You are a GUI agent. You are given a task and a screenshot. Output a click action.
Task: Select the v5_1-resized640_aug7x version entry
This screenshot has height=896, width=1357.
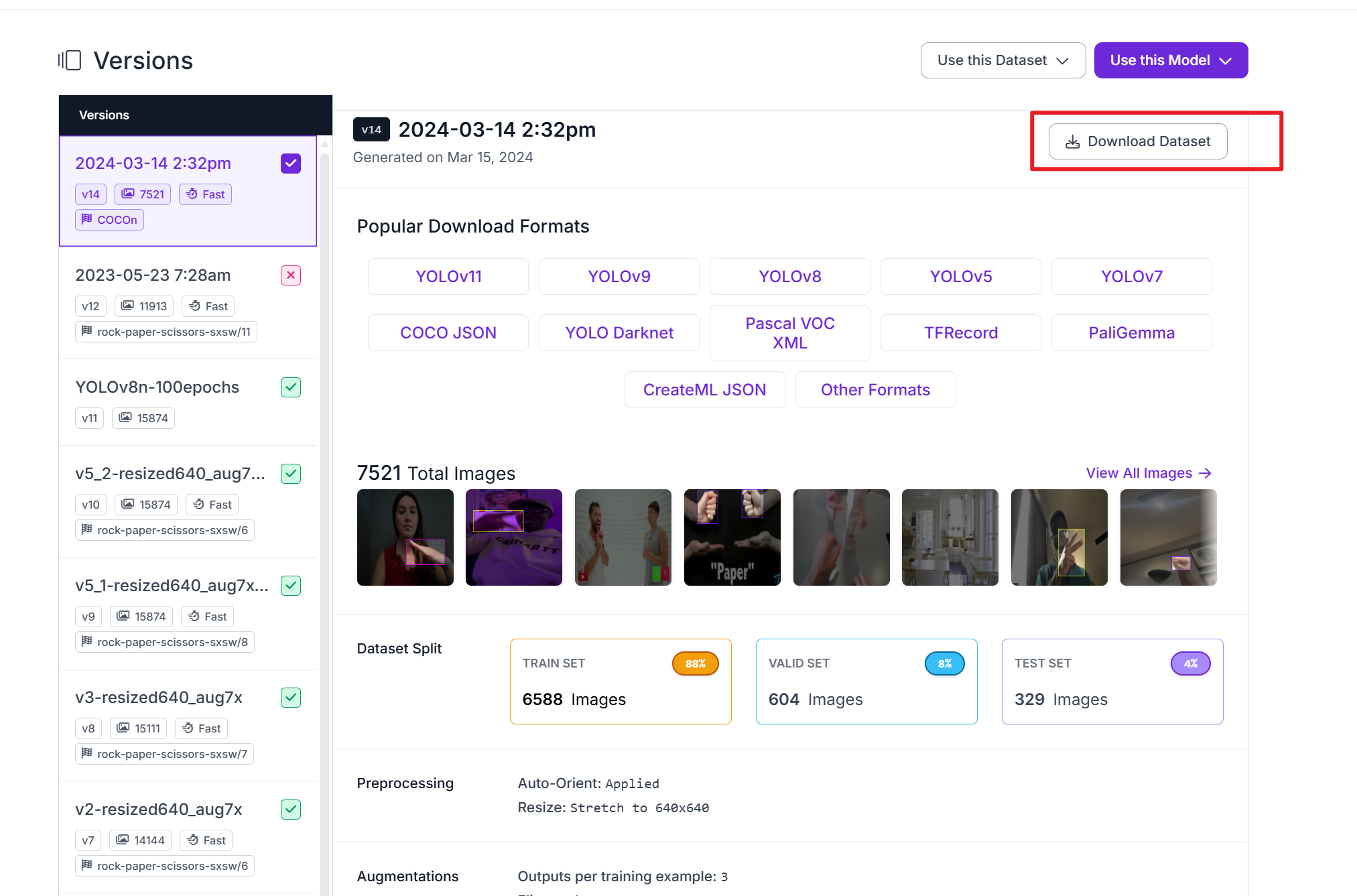172,585
